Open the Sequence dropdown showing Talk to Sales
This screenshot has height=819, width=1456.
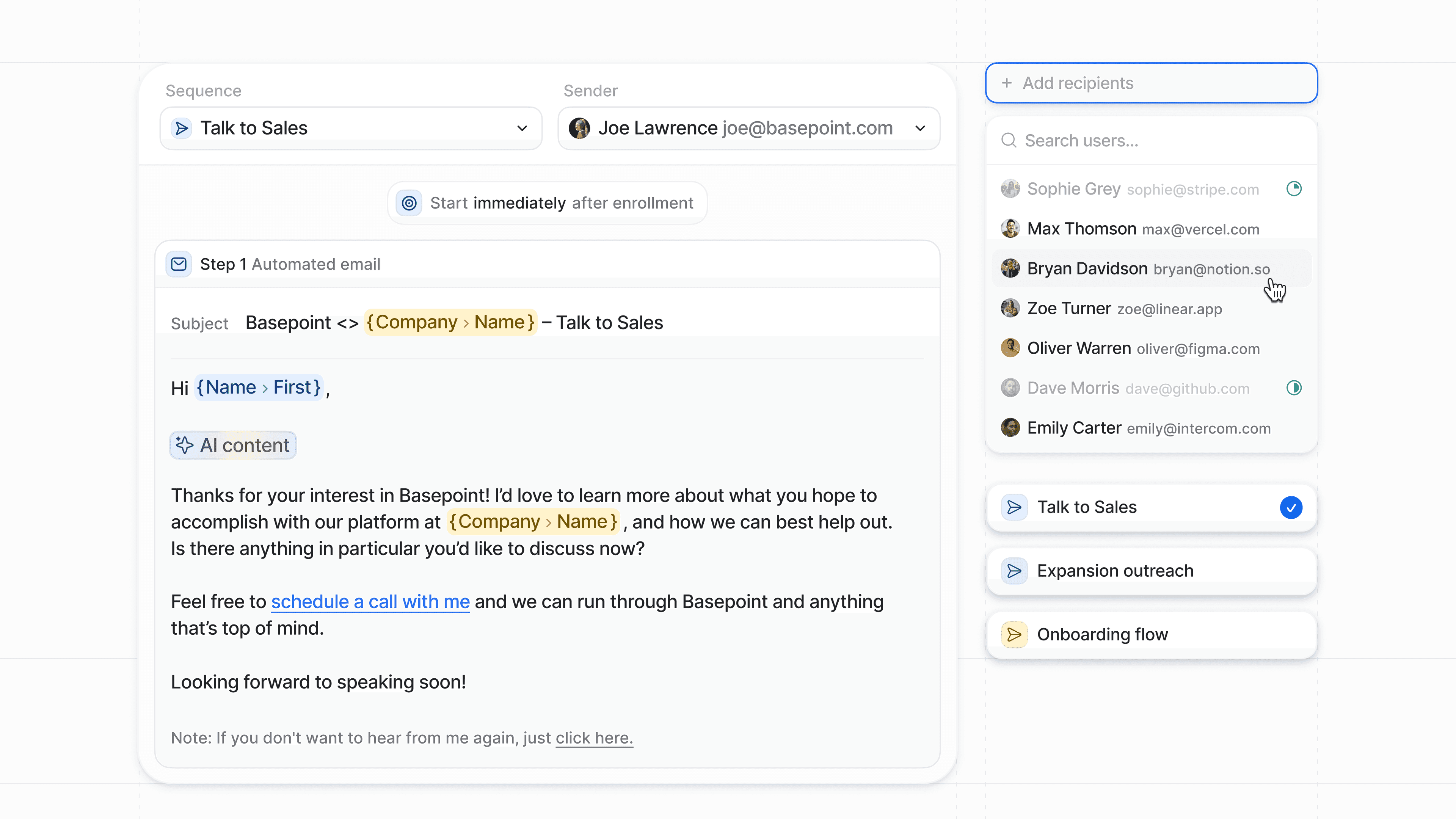pyautogui.click(x=350, y=128)
